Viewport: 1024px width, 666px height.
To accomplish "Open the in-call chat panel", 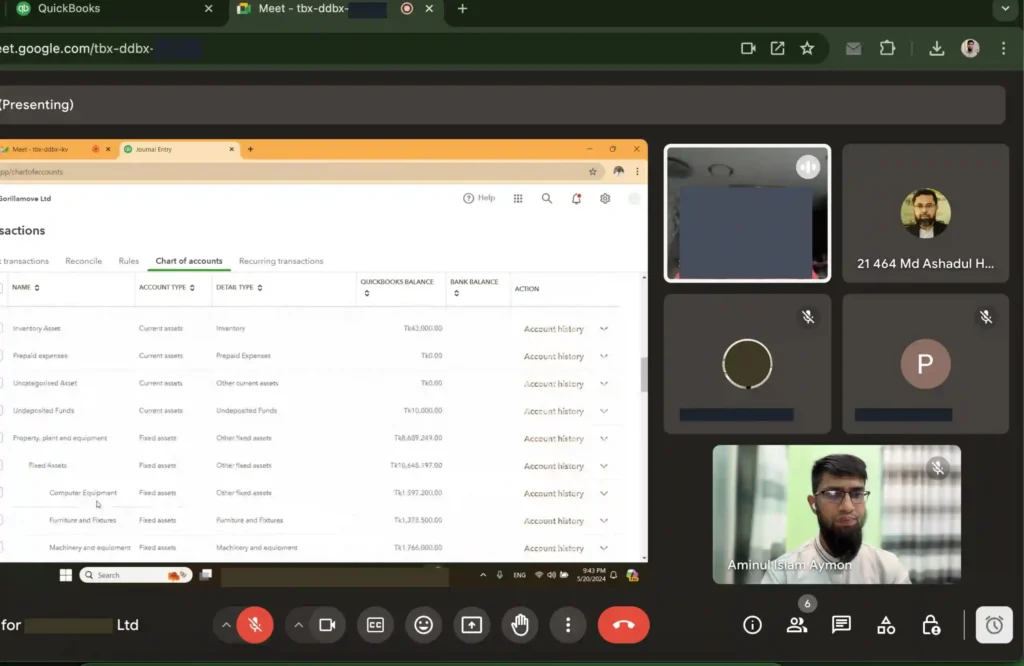I will coord(841,625).
